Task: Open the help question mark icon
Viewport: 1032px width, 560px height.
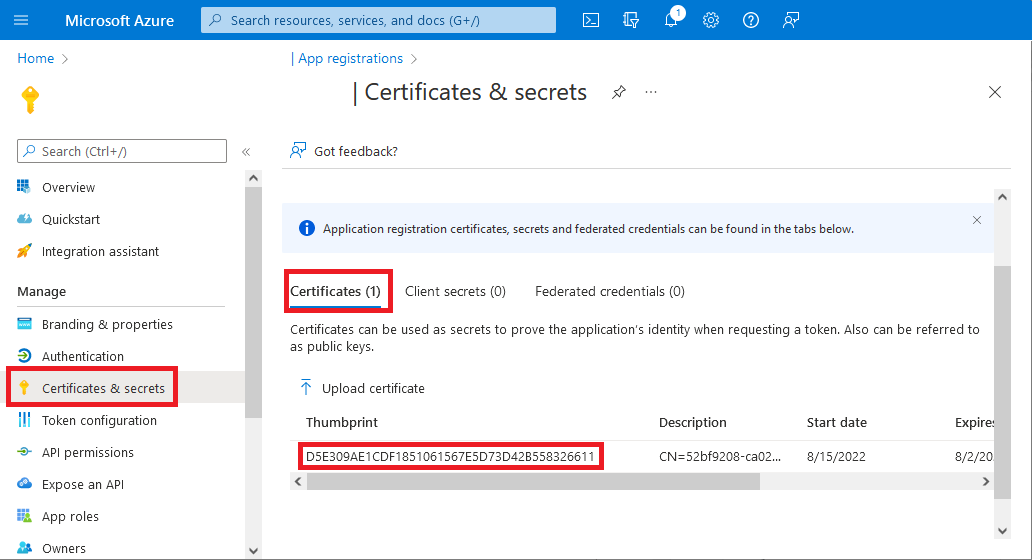Action: click(x=751, y=20)
